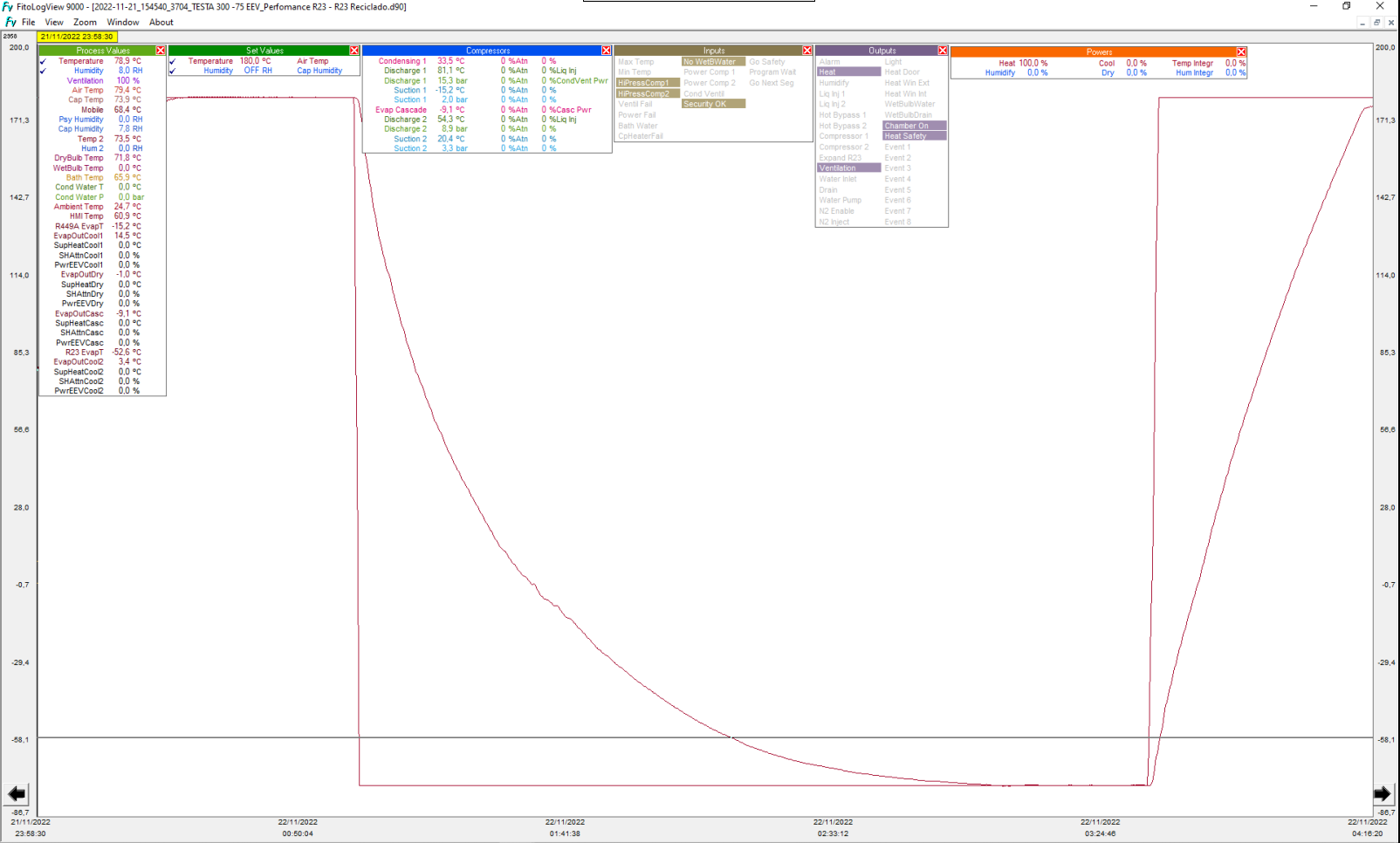Click the right arrow to advance the chart

point(1383,794)
